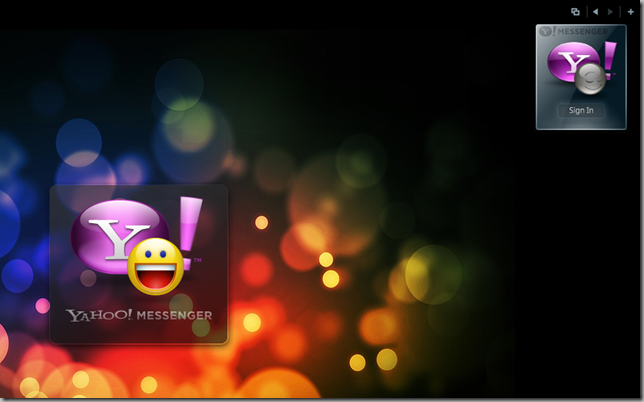Image resolution: width=644 pixels, height=402 pixels.
Task: Click the grey offline smiley on the gadget
Action: pos(589,79)
